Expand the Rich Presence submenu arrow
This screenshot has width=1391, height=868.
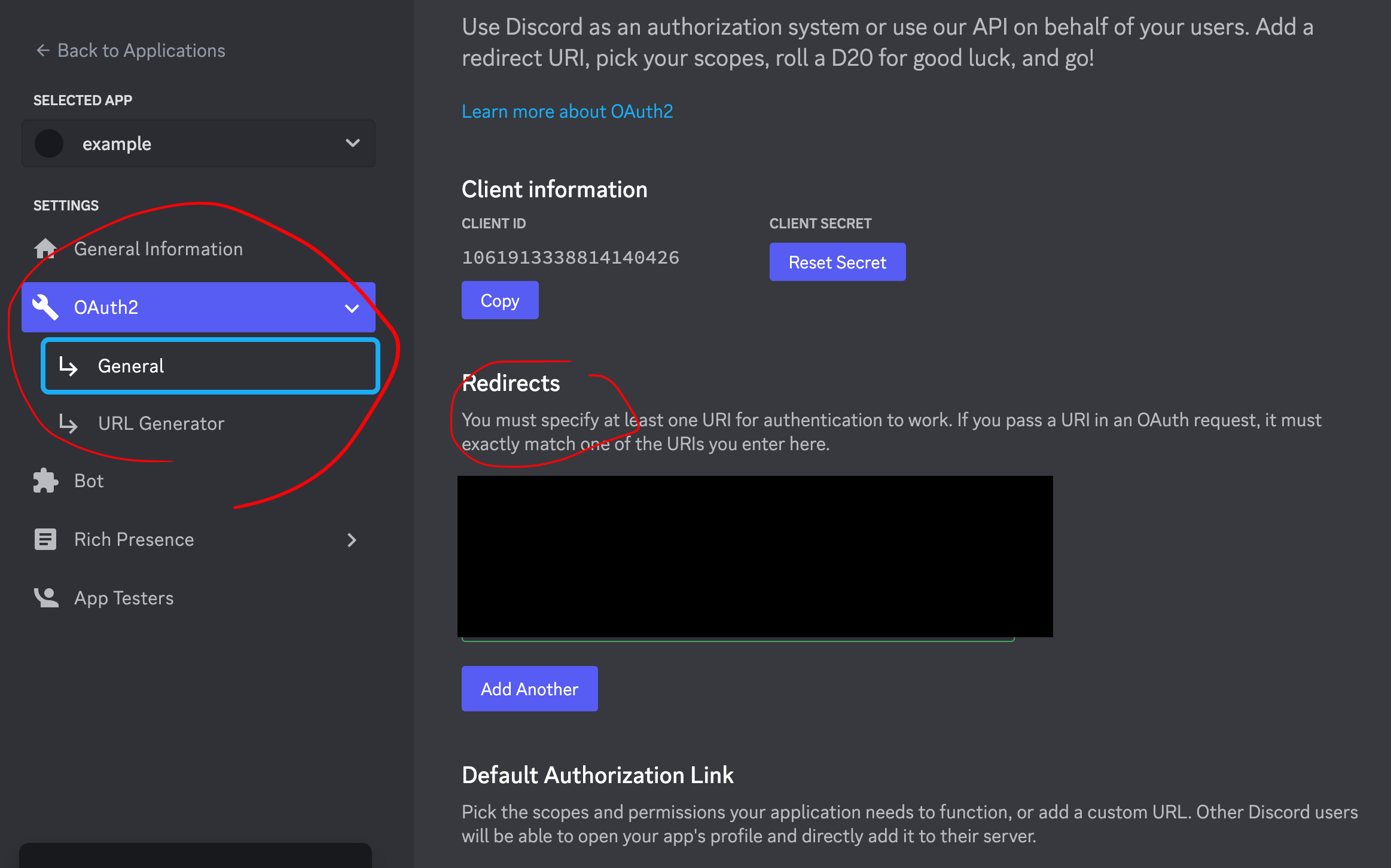[352, 540]
